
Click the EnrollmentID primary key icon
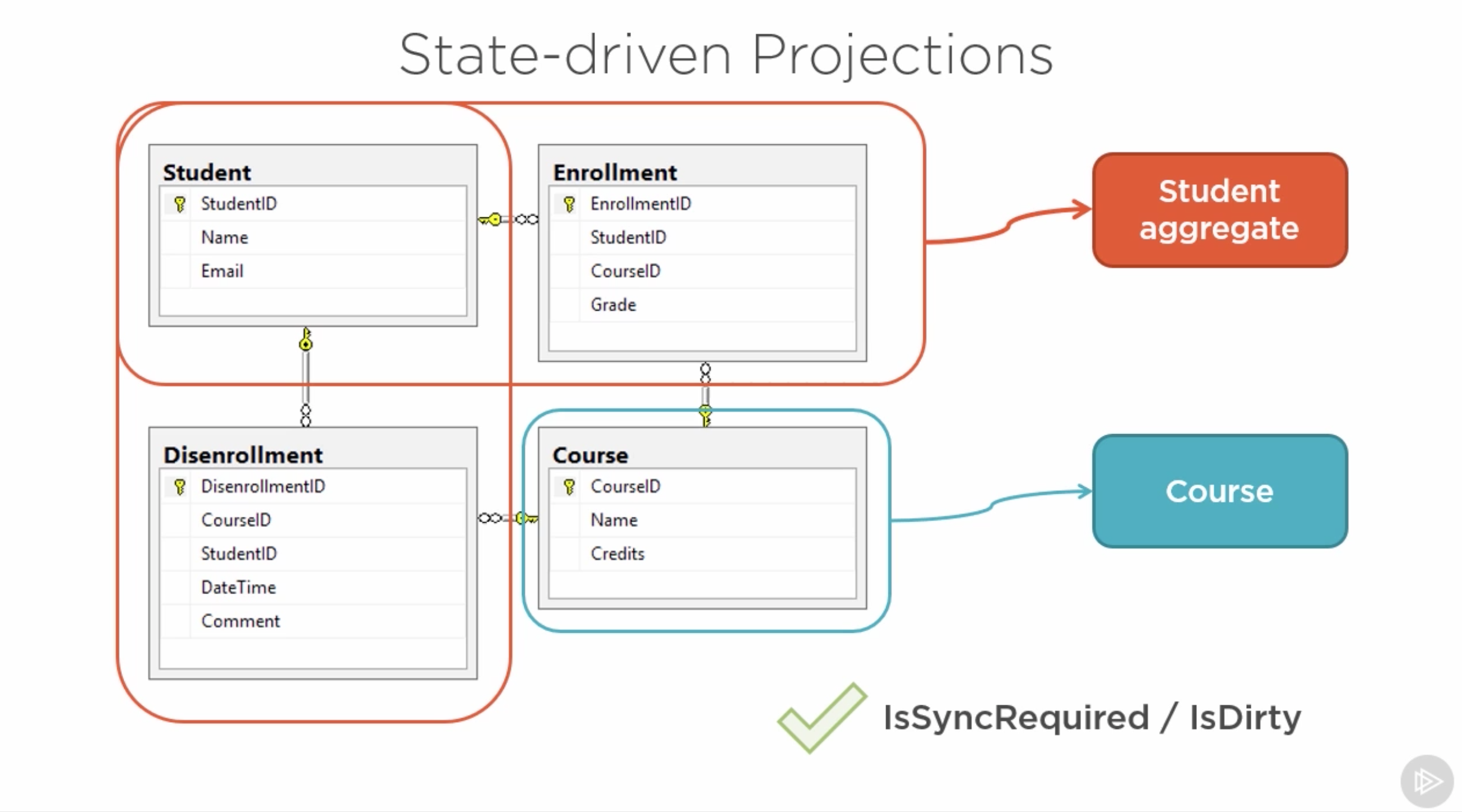coord(569,204)
